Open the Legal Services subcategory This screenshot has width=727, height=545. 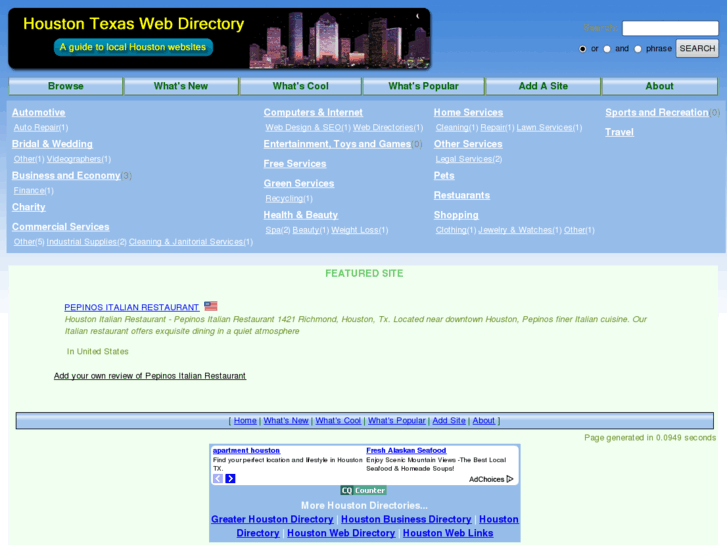coord(464,159)
